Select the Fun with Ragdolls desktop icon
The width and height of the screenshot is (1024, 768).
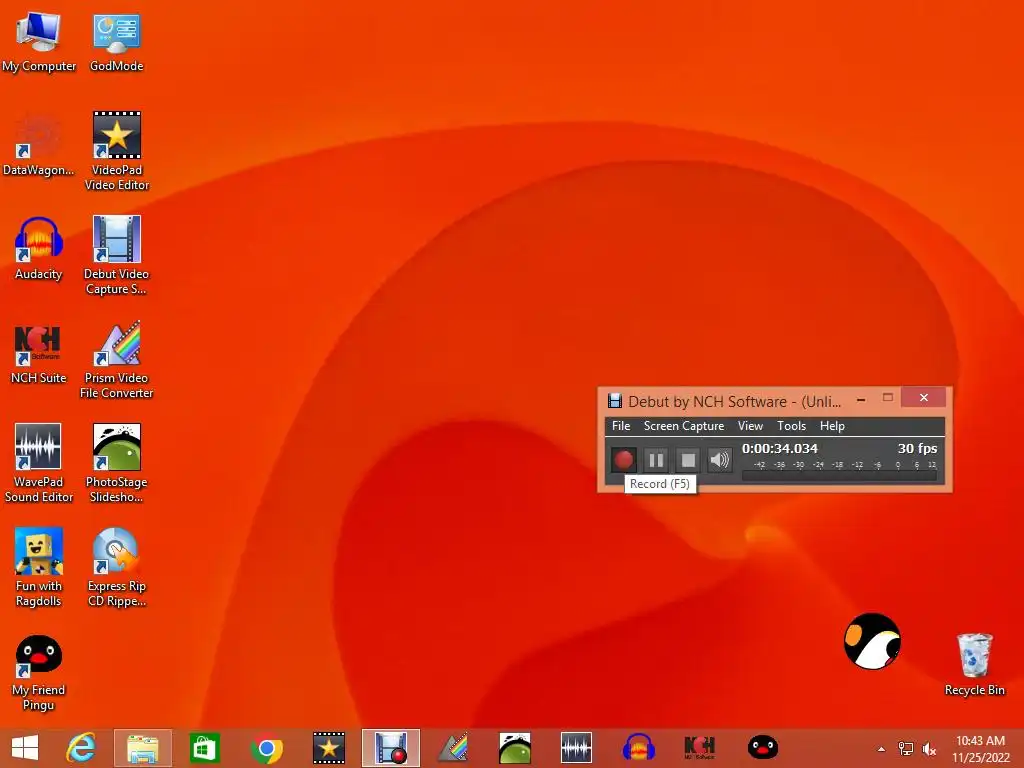point(39,567)
